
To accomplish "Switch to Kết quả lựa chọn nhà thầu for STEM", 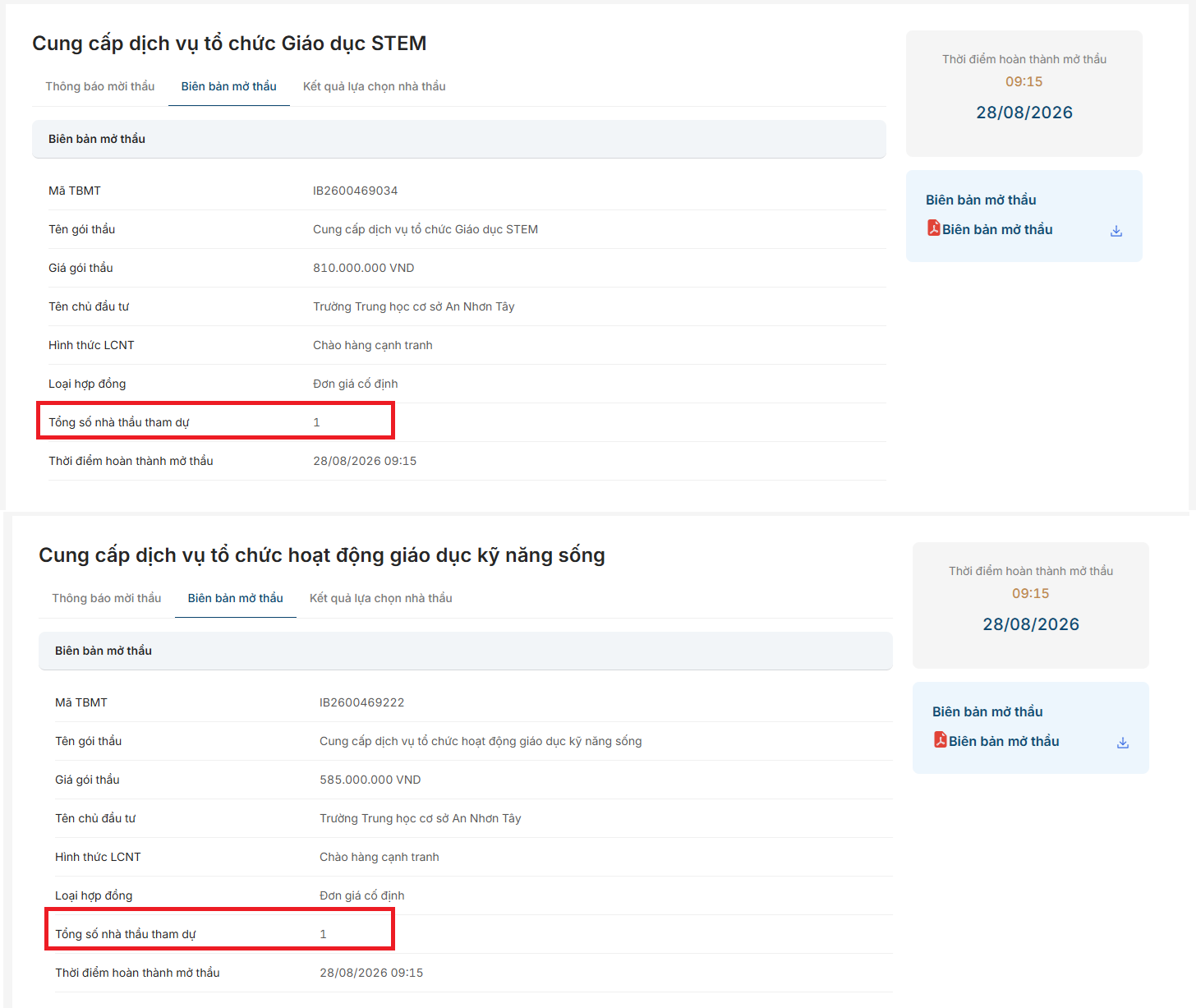I will click(375, 86).
